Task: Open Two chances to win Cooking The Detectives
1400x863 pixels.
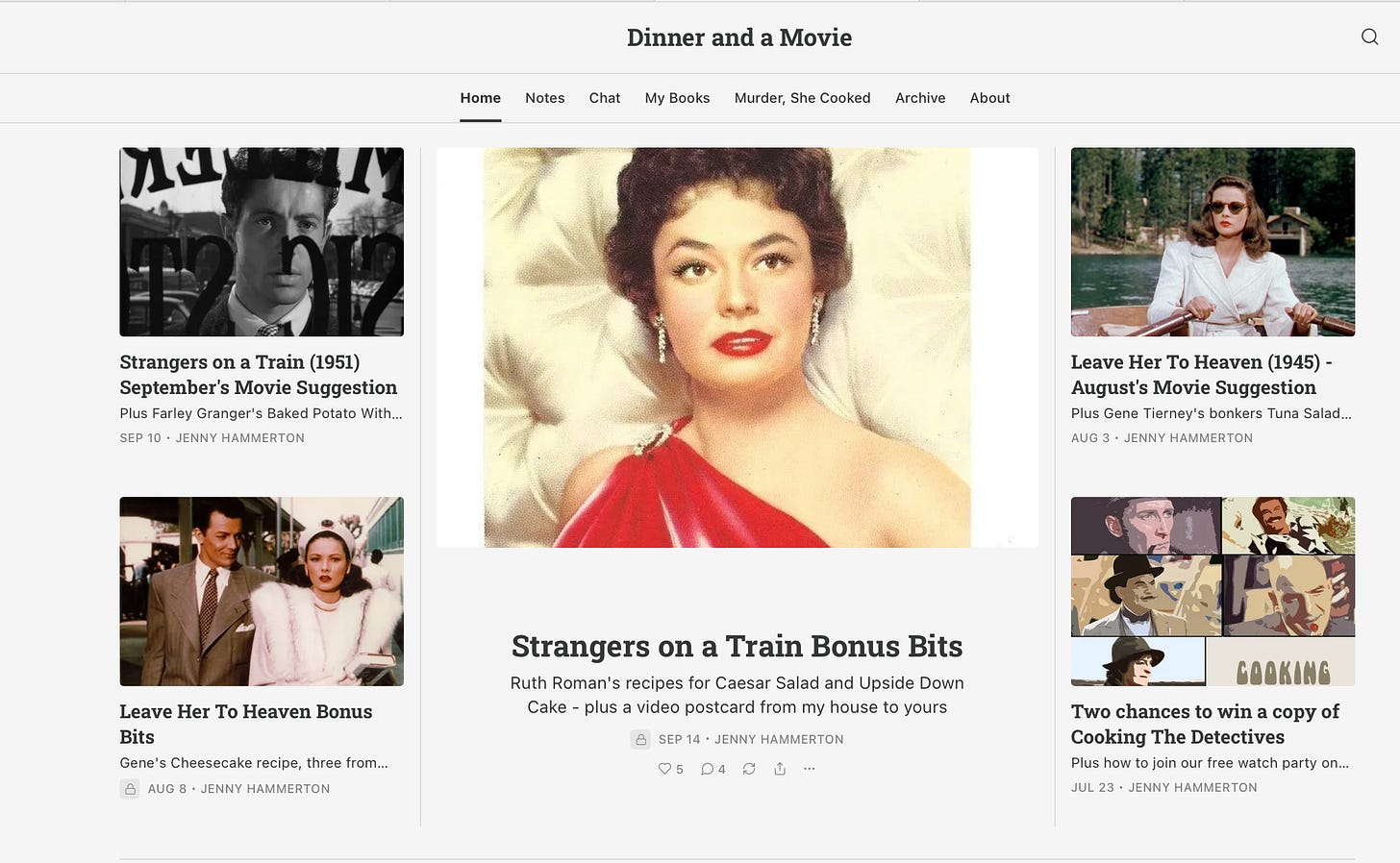Action: click(x=1205, y=724)
